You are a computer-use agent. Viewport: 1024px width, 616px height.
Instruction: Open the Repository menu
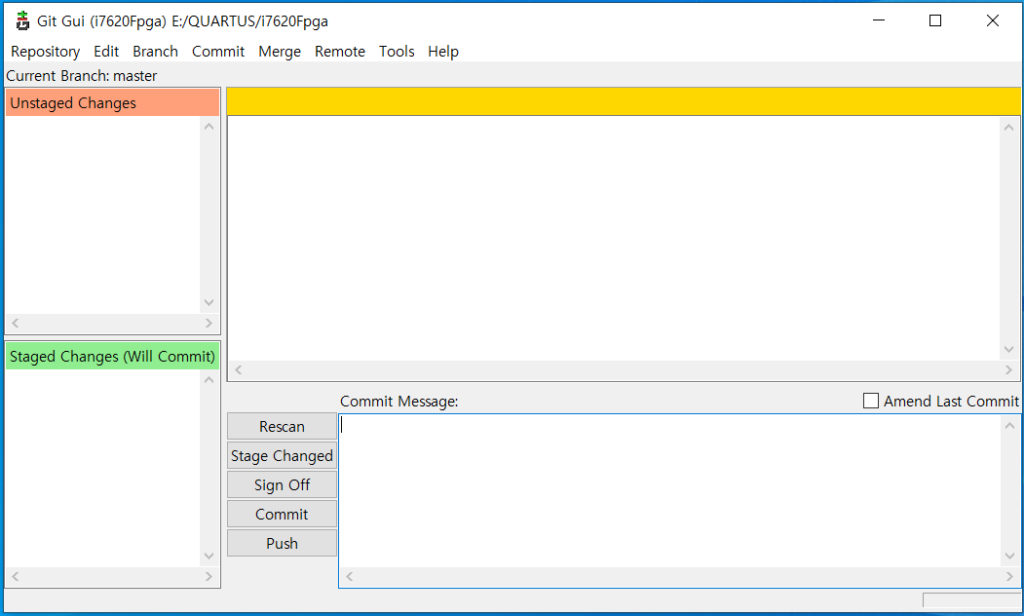[x=45, y=51]
